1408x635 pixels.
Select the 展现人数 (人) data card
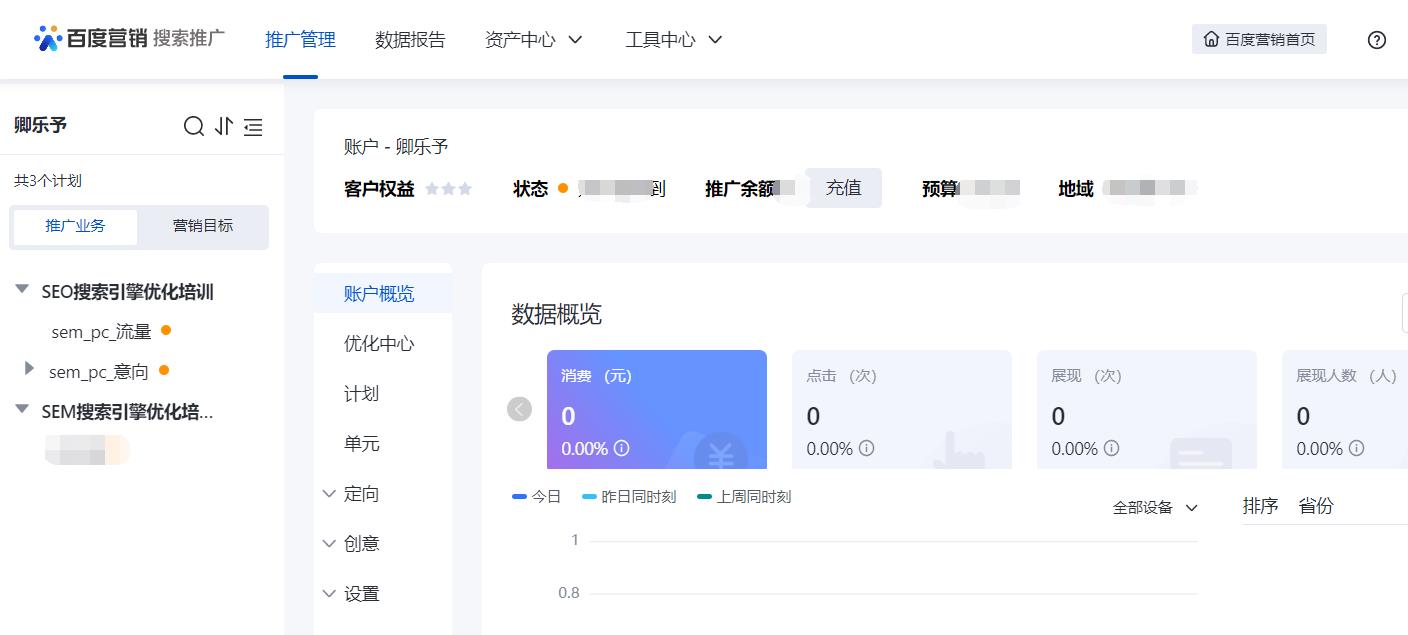point(1345,409)
